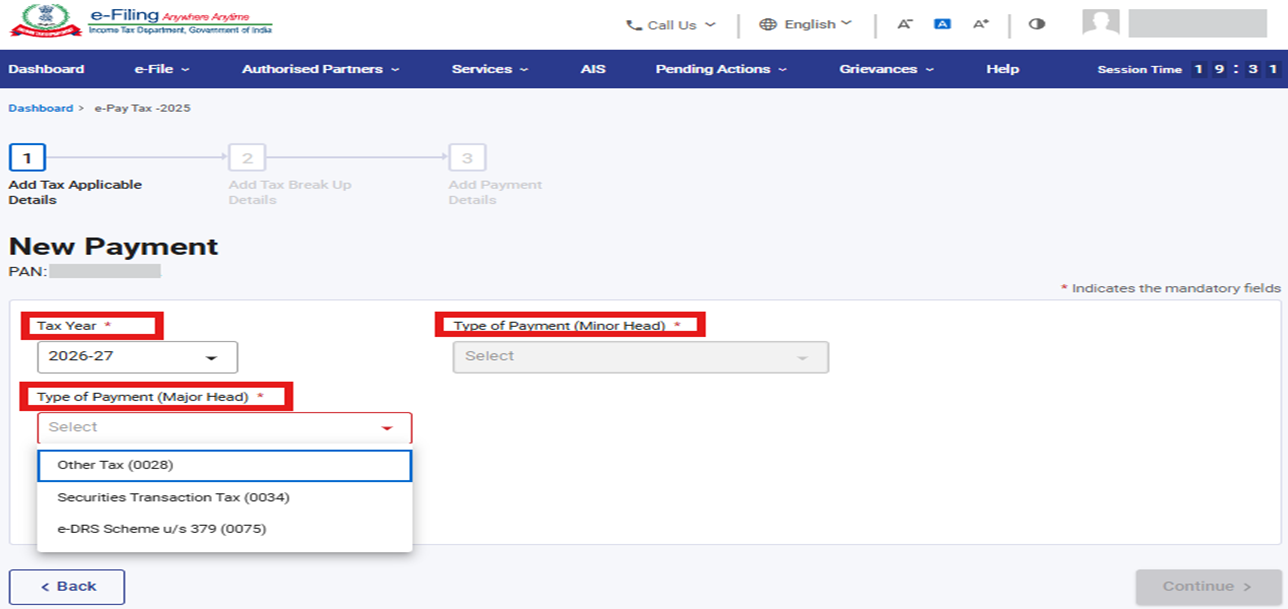
Task: Go to the AIS menu item
Action: [x=593, y=69]
